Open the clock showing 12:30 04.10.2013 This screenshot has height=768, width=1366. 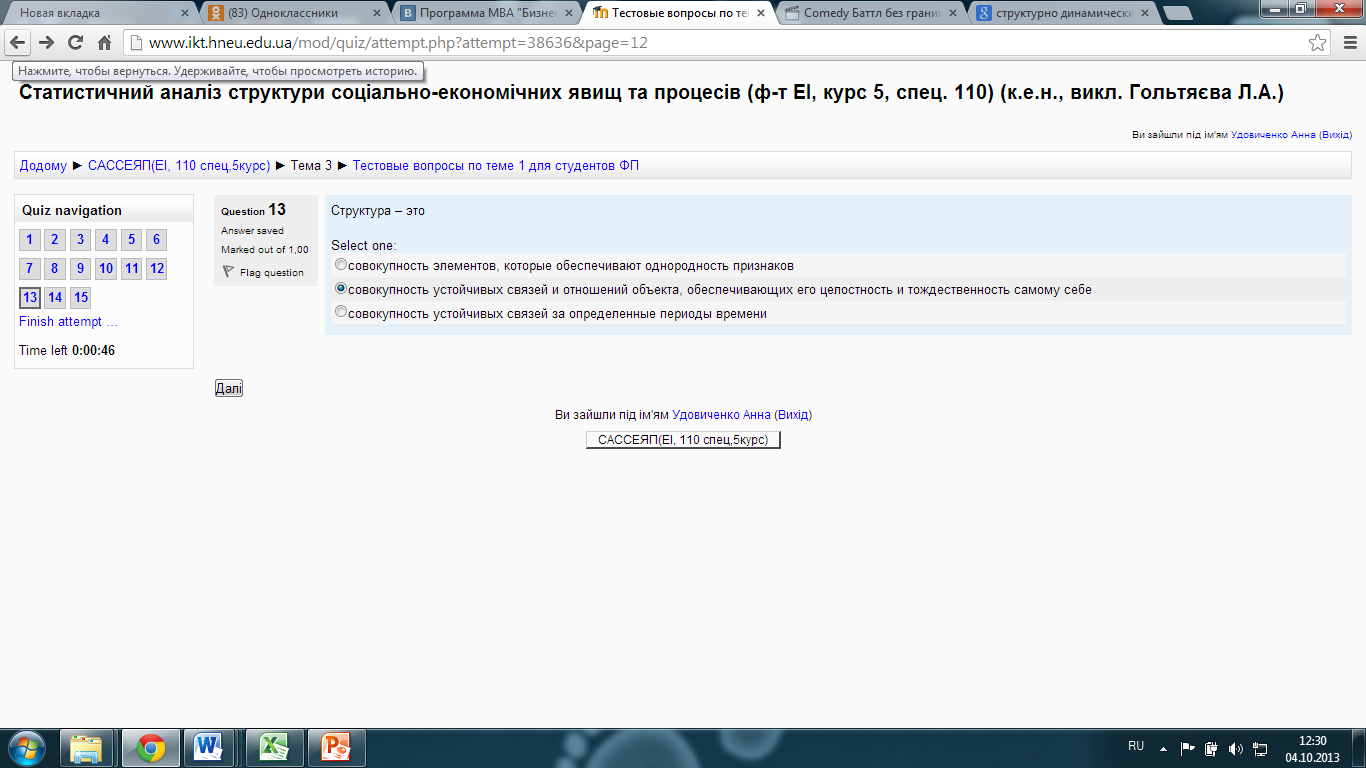[1312, 748]
